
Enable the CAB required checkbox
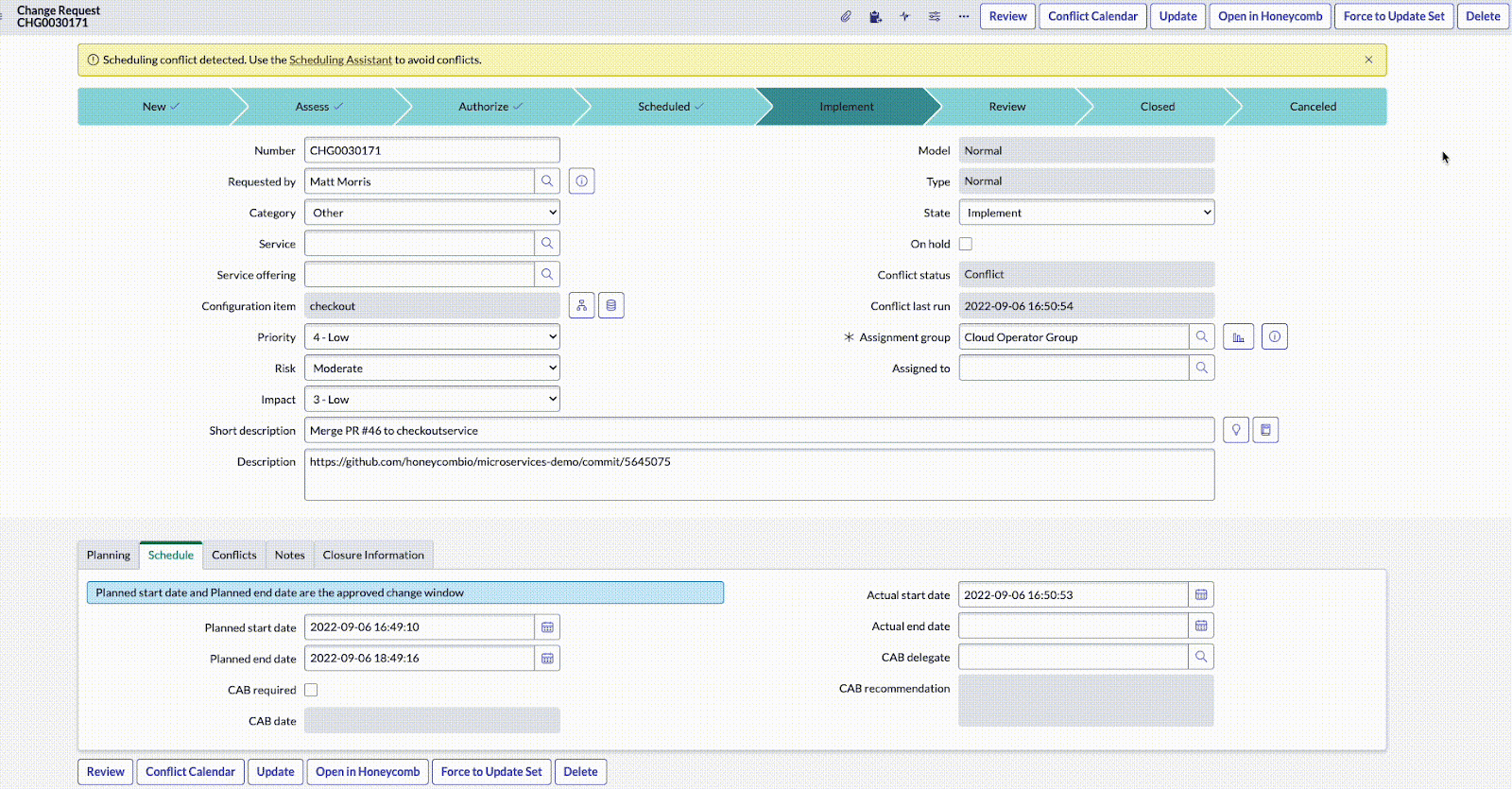311,690
